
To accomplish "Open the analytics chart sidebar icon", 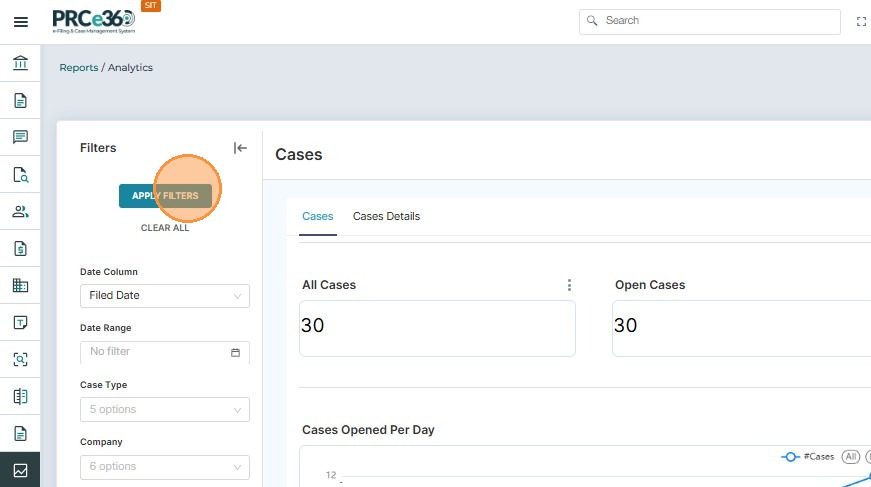I will click(20, 470).
